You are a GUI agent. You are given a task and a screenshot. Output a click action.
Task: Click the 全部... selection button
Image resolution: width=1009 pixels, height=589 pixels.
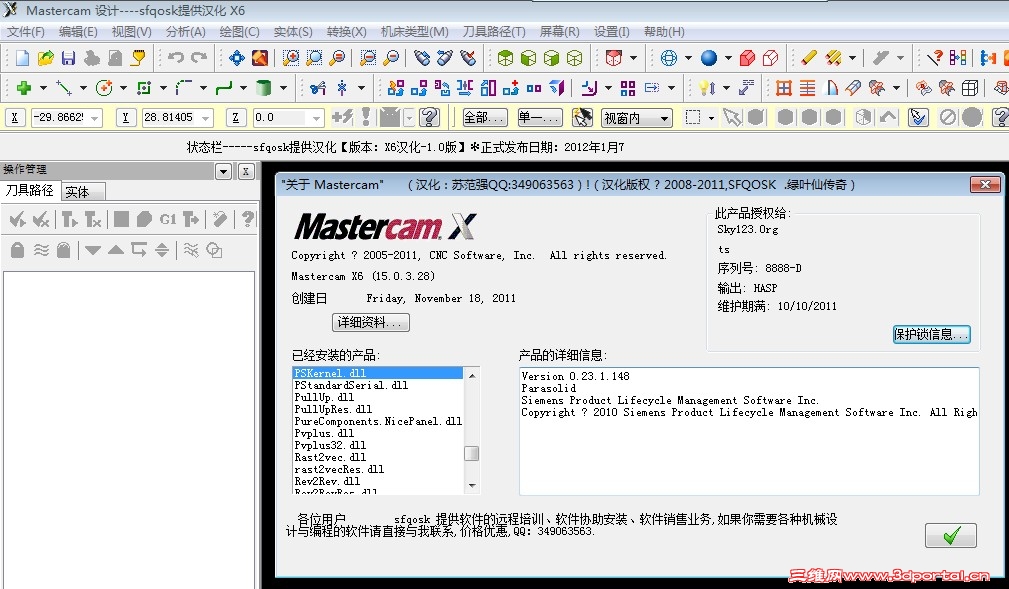[485, 117]
